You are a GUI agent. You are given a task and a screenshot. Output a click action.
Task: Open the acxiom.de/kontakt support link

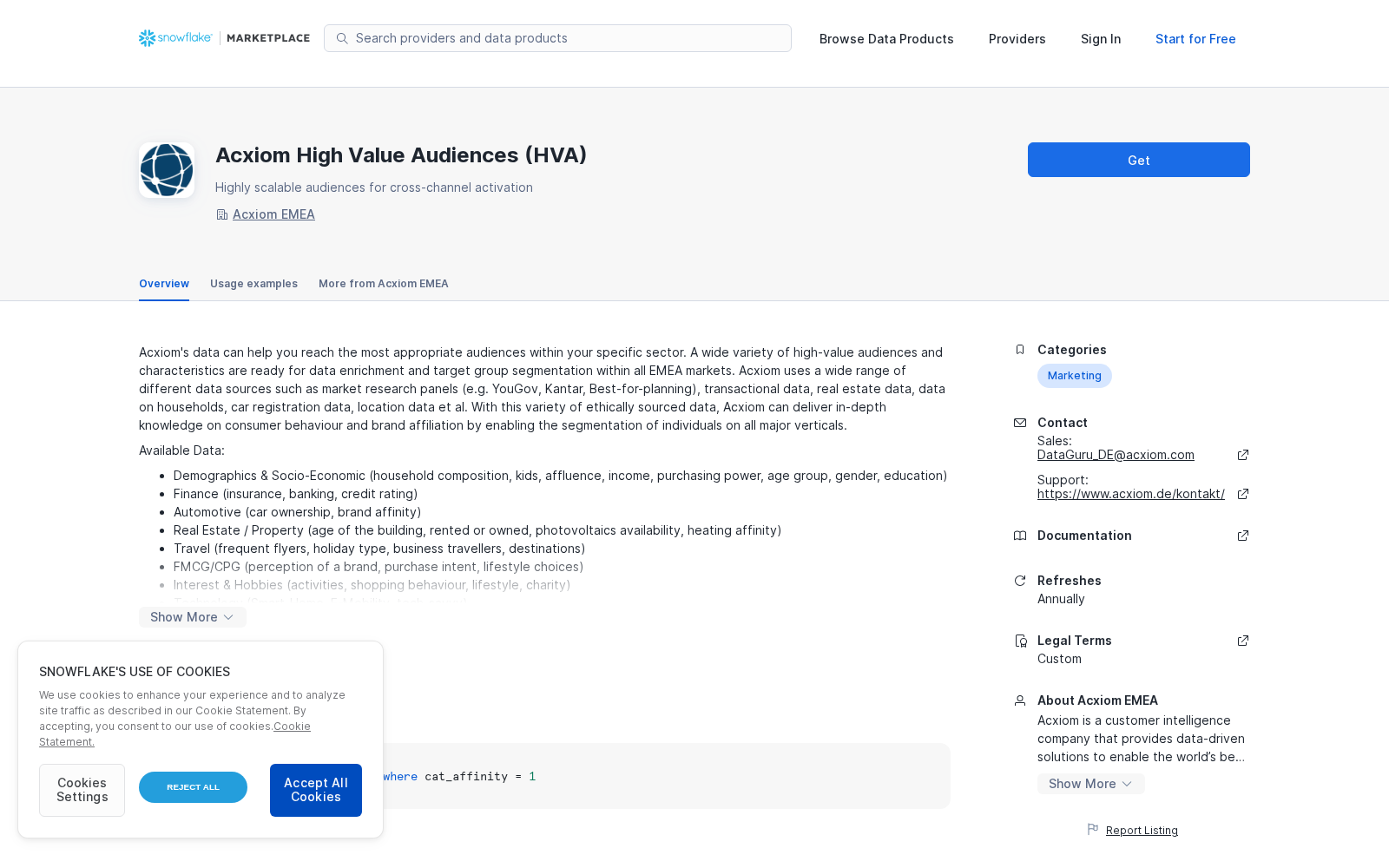click(x=1131, y=494)
